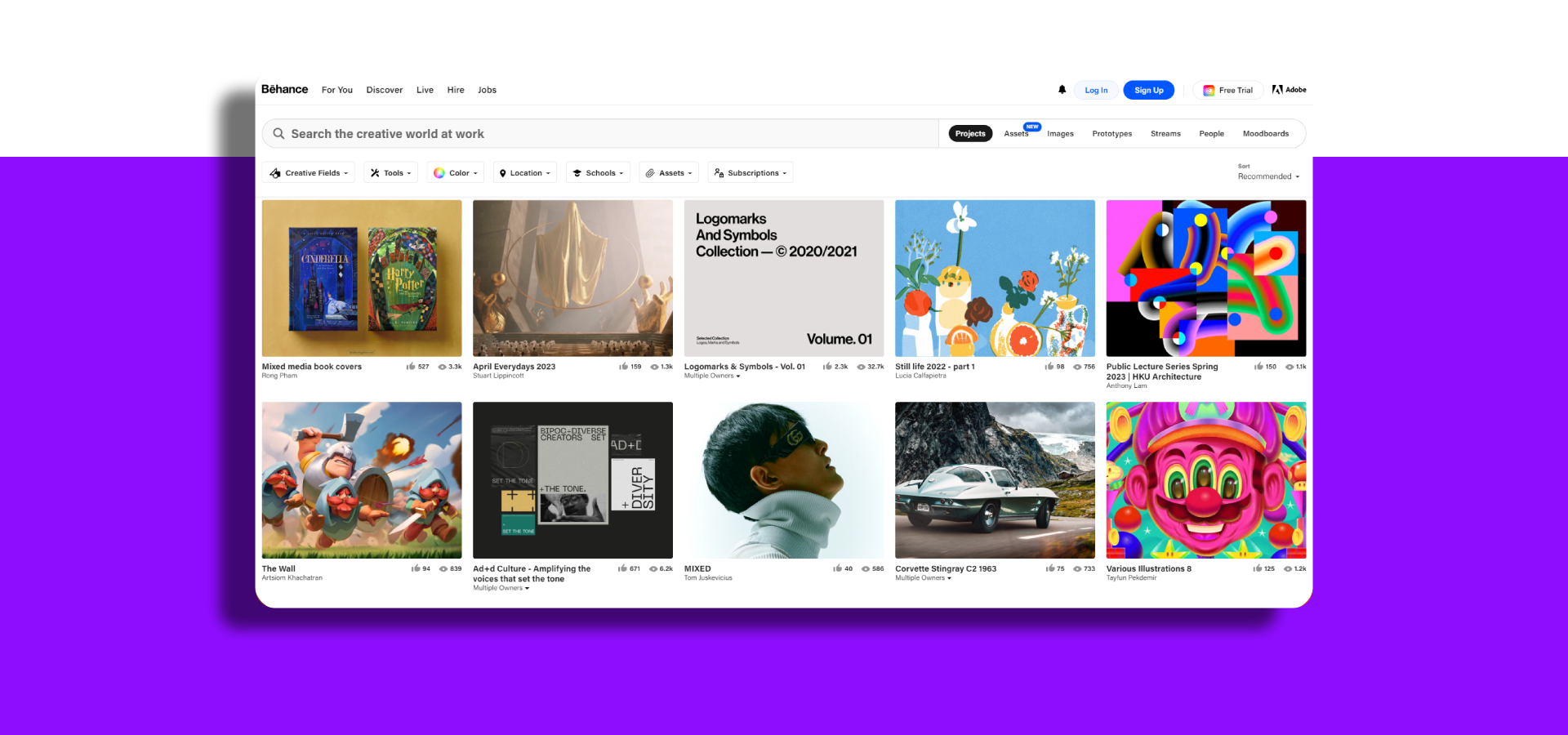Switch to the People tab

pos(1211,133)
